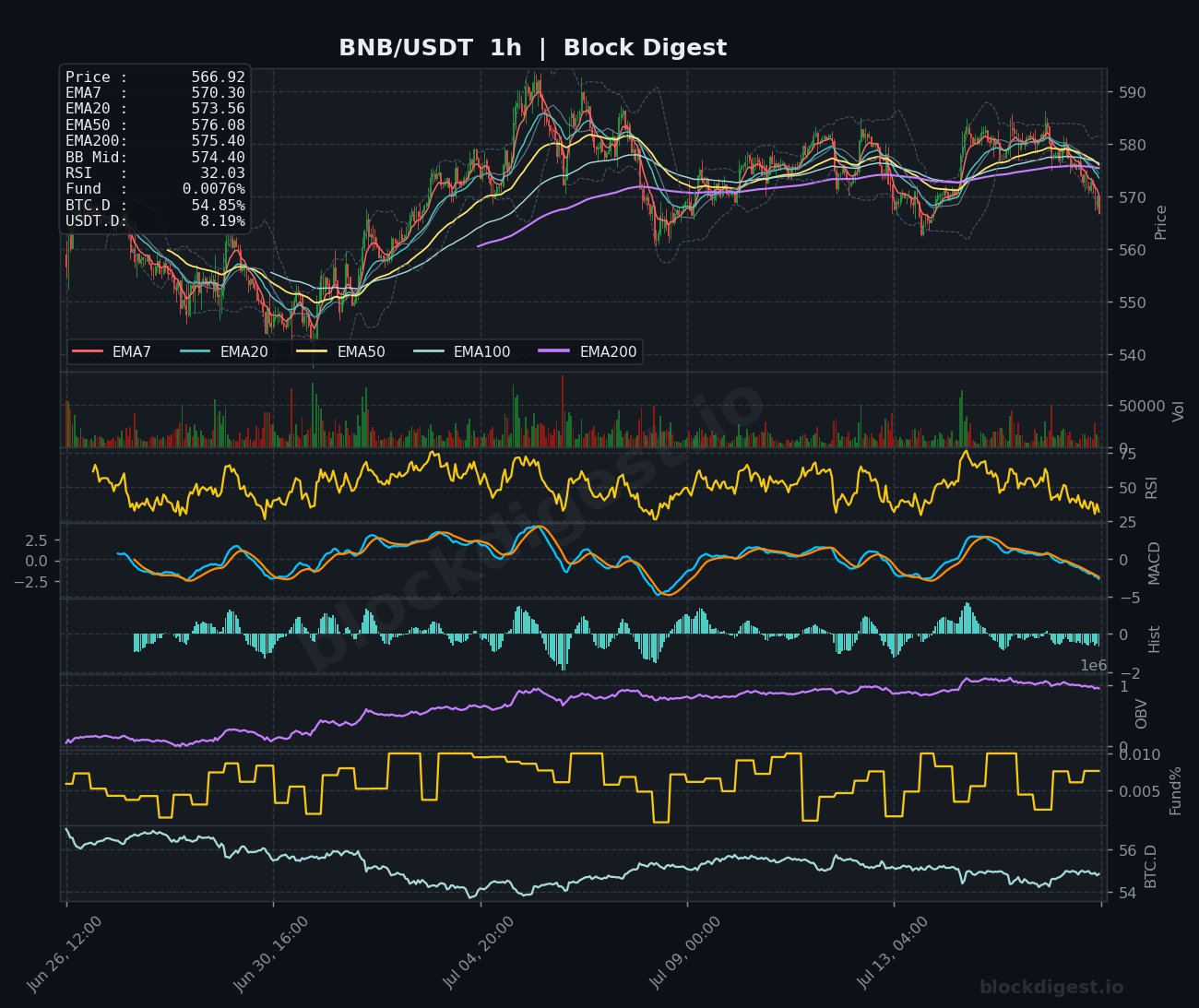The image size is (1199, 1008).
Task: Click the 540 price axis tick
Action: pos(1131,355)
